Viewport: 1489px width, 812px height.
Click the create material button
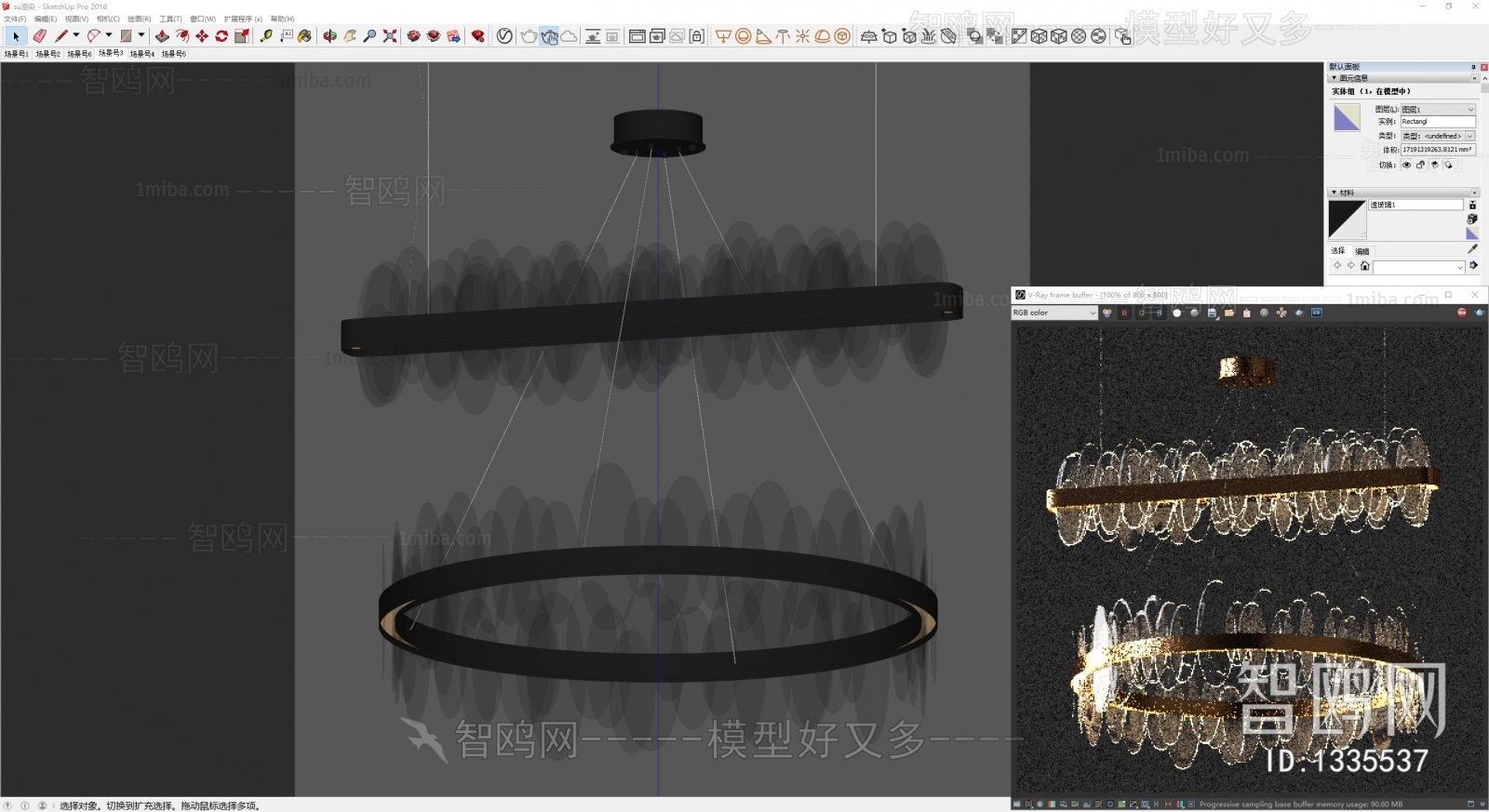[x=1472, y=219]
